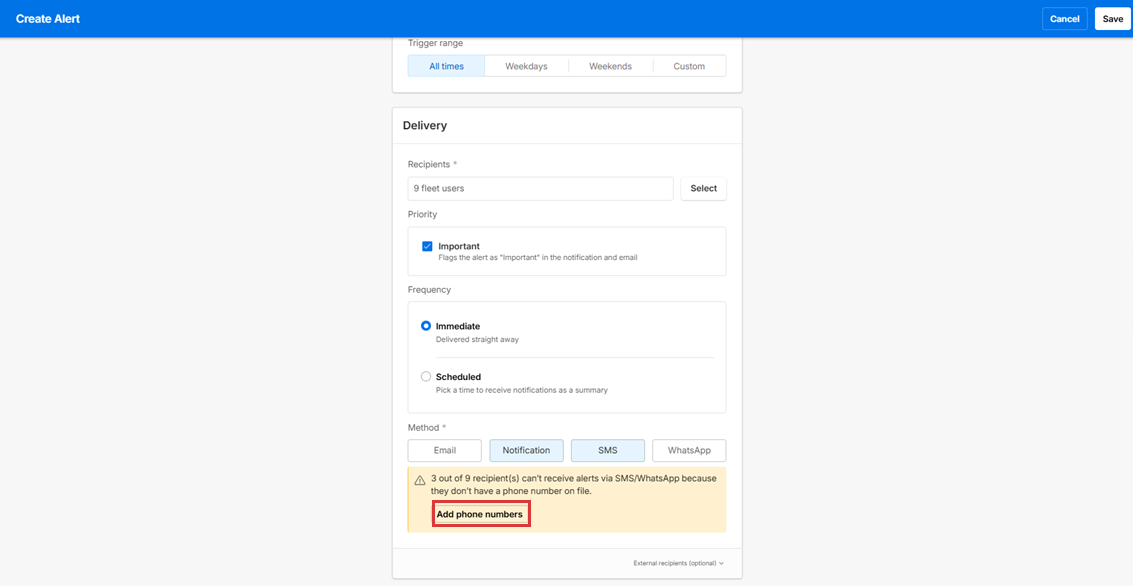Image resolution: width=1133 pixels, height=586 pixels.
Task: Switch trigger range to Weekdays
Action: tap(526, 66)
